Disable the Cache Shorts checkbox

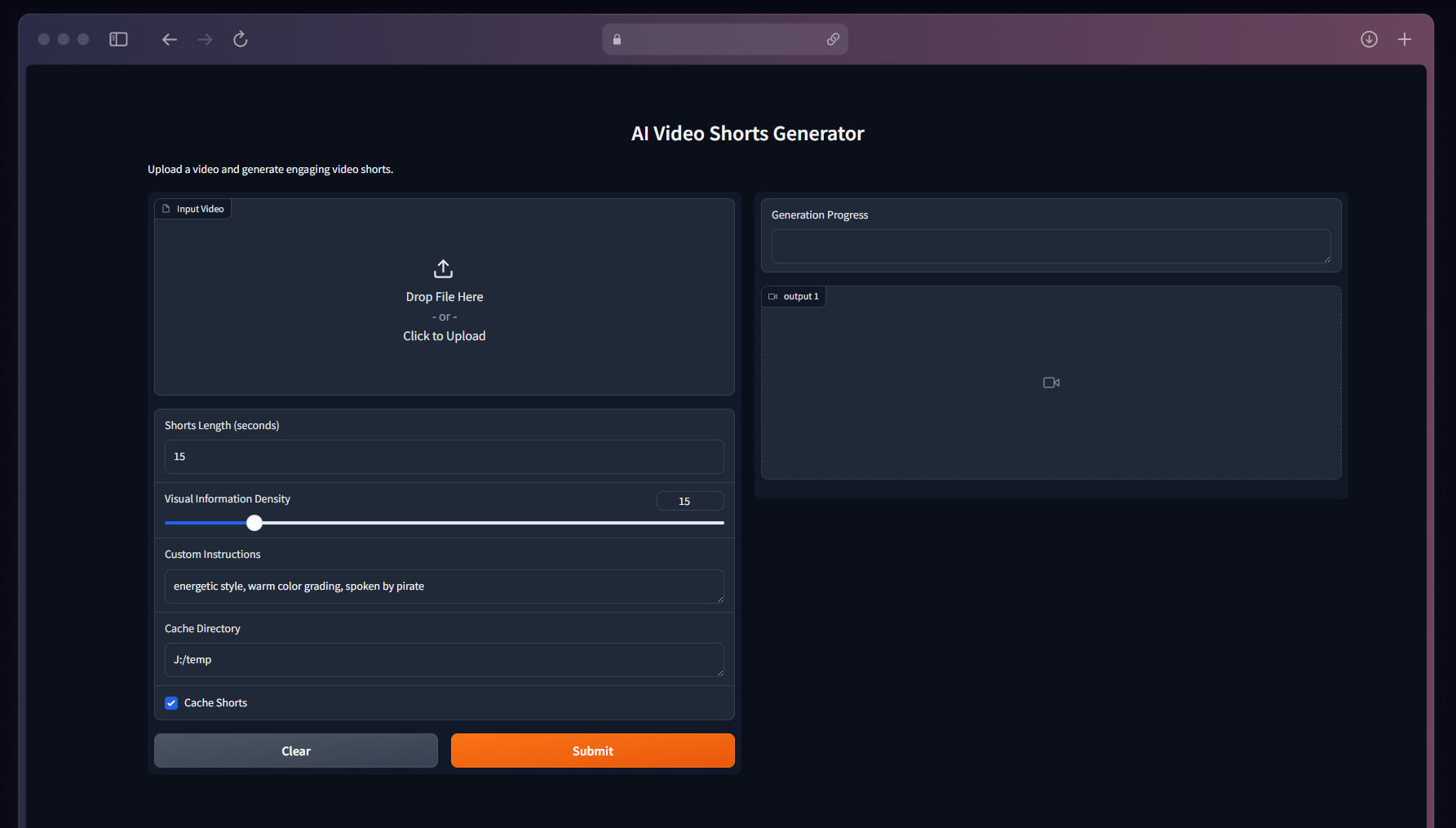[x=170, y=702]
